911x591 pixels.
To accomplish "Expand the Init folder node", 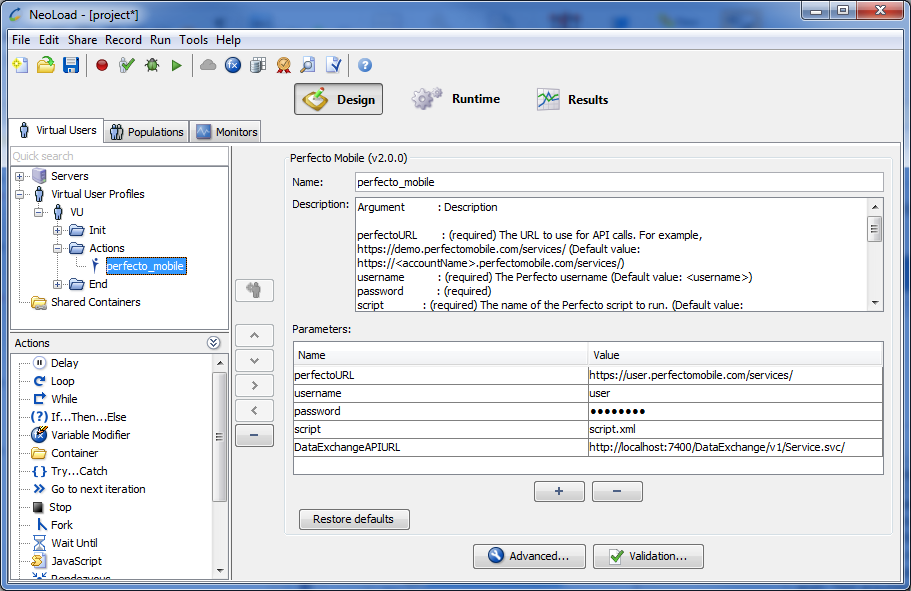I will click(x=57, y=231).
